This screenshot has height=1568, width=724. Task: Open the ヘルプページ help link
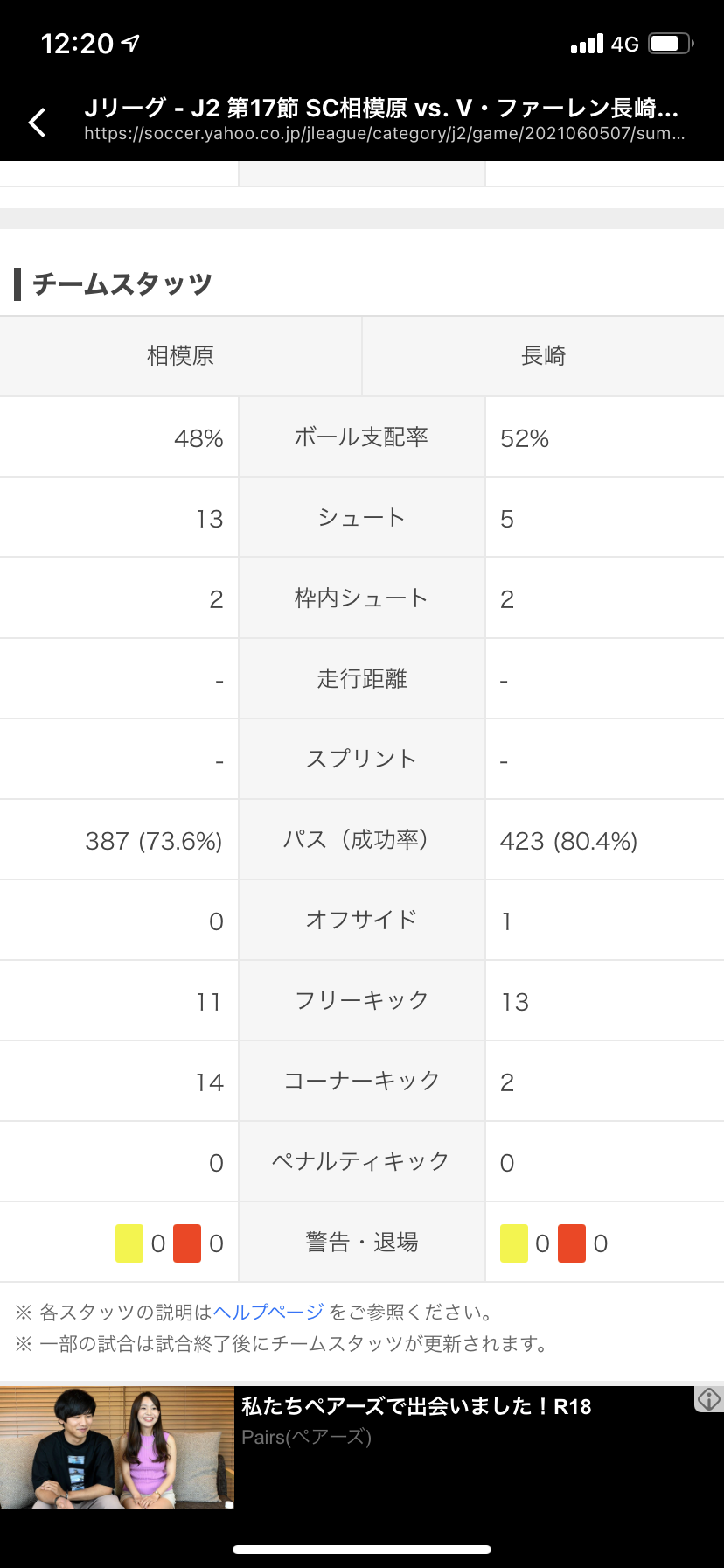[268, 1312]
